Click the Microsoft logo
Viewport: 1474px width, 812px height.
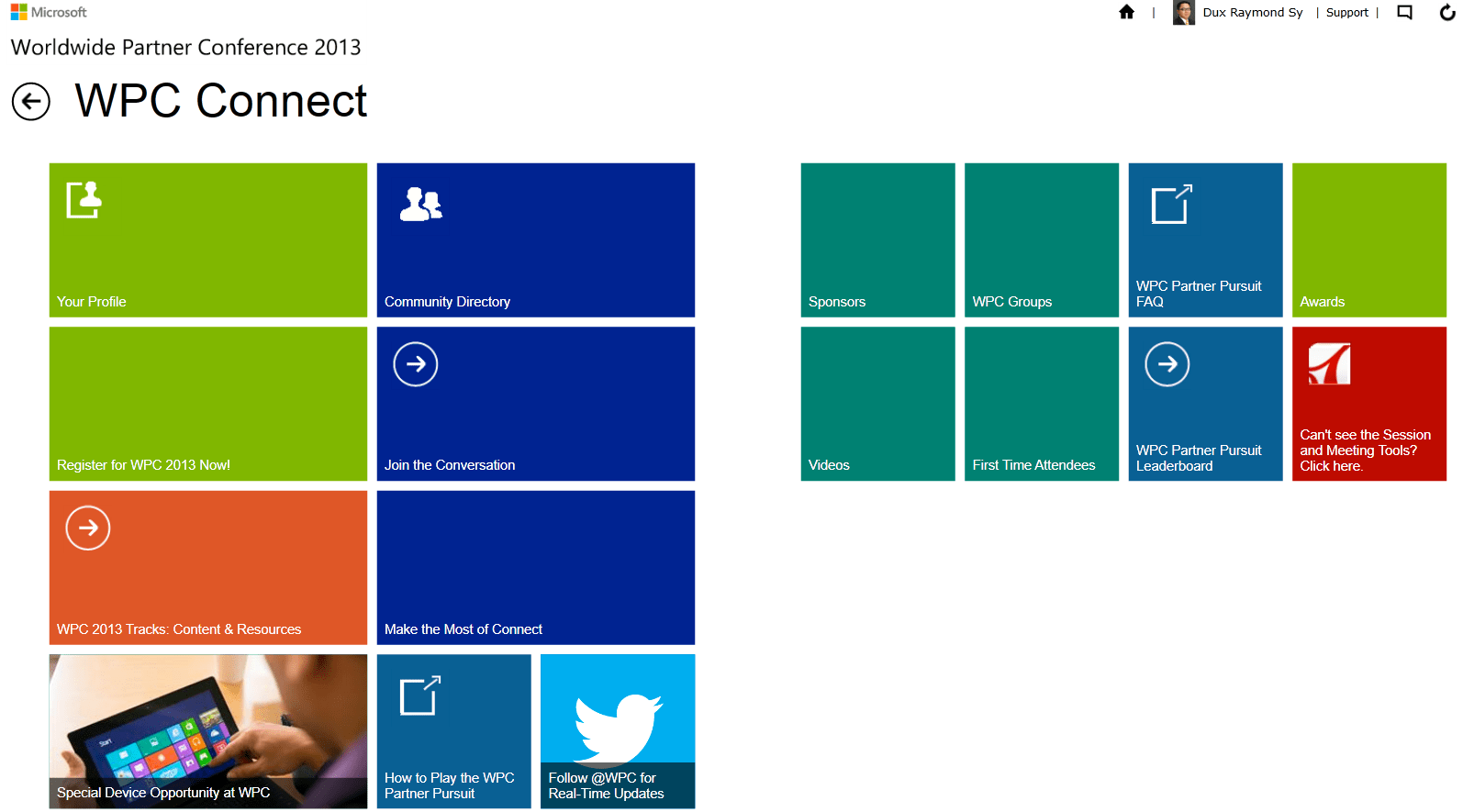tap(49, 12)
